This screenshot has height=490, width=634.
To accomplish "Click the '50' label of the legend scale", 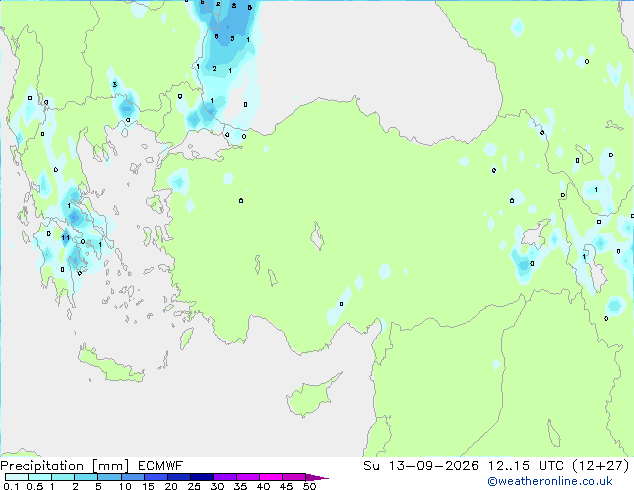I will [x=309, y=486].
